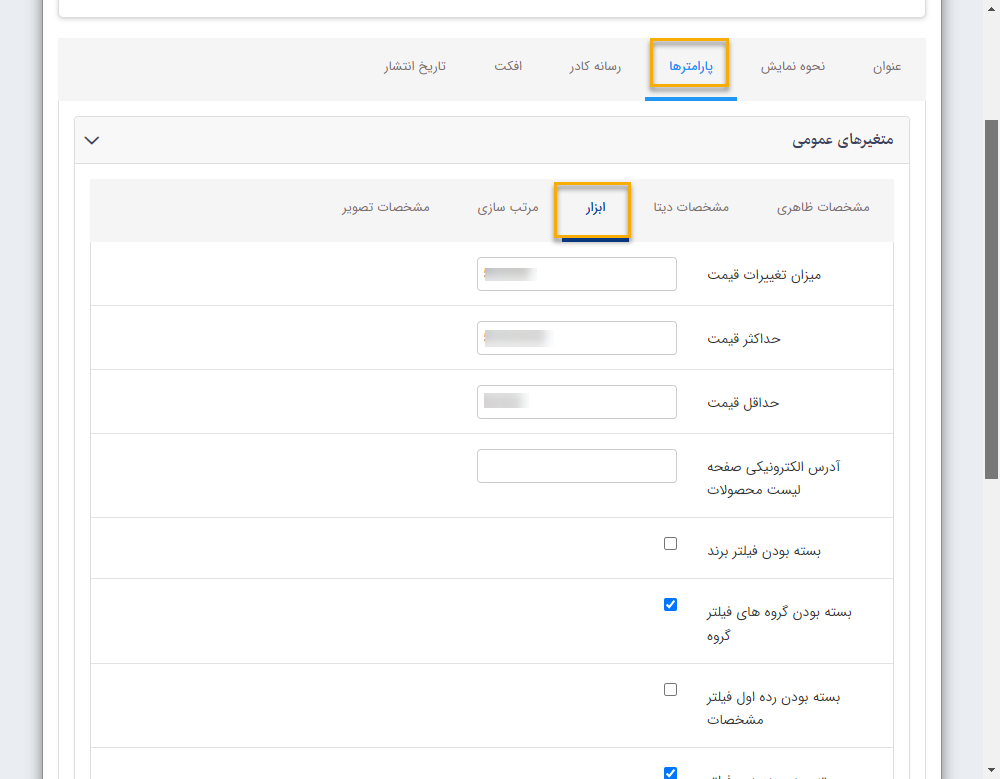
Task: Open the رسانه کادر tab
Action: (x=594, y=67)
